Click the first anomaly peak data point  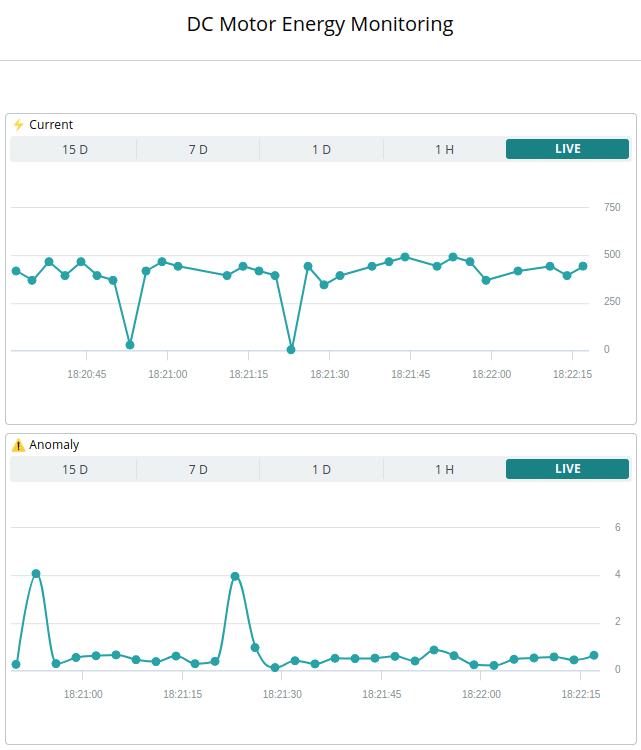[36, 574]
